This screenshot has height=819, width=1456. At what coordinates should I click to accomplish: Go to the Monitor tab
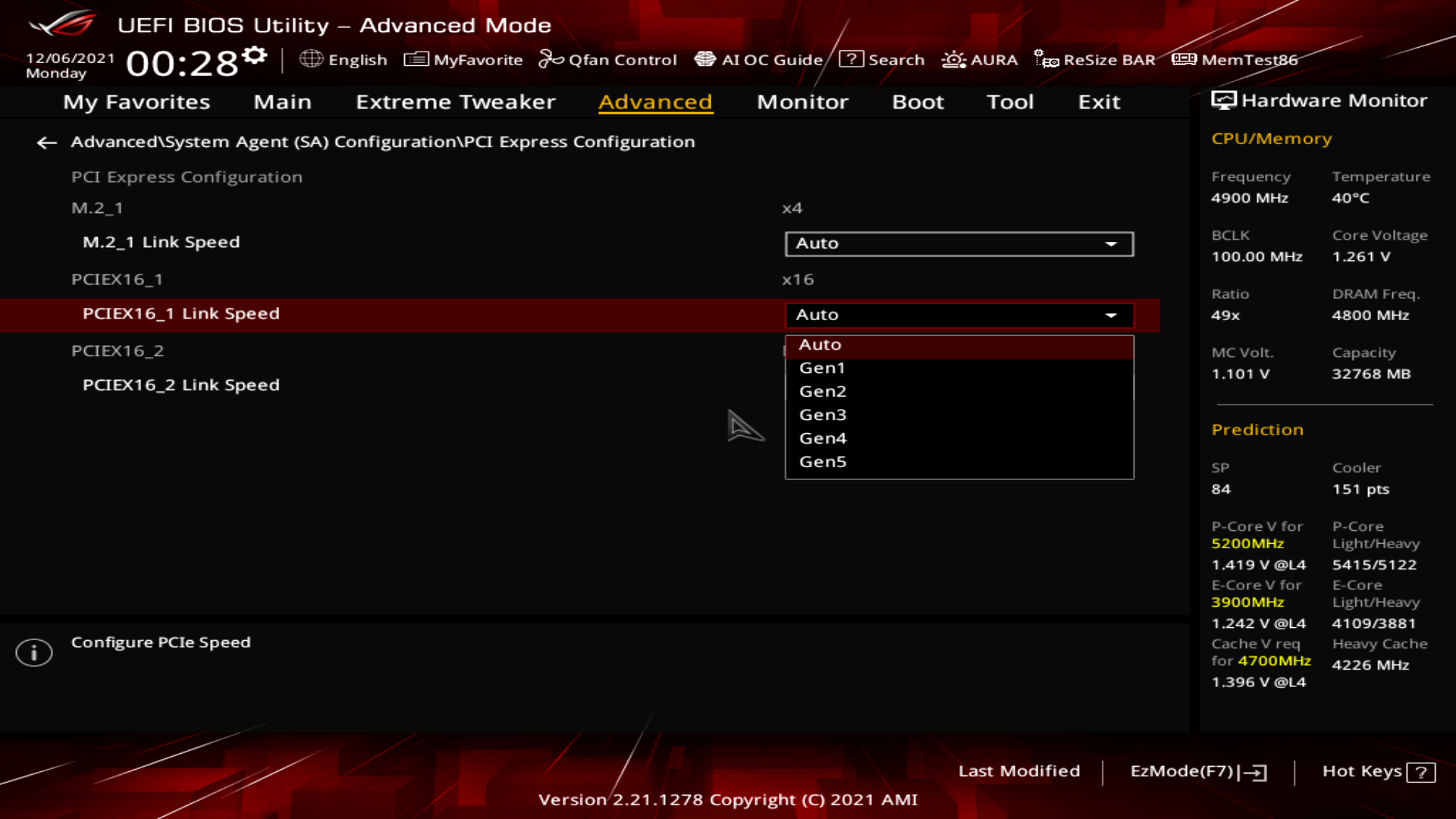pyautogui.click(x=802, y=102)
